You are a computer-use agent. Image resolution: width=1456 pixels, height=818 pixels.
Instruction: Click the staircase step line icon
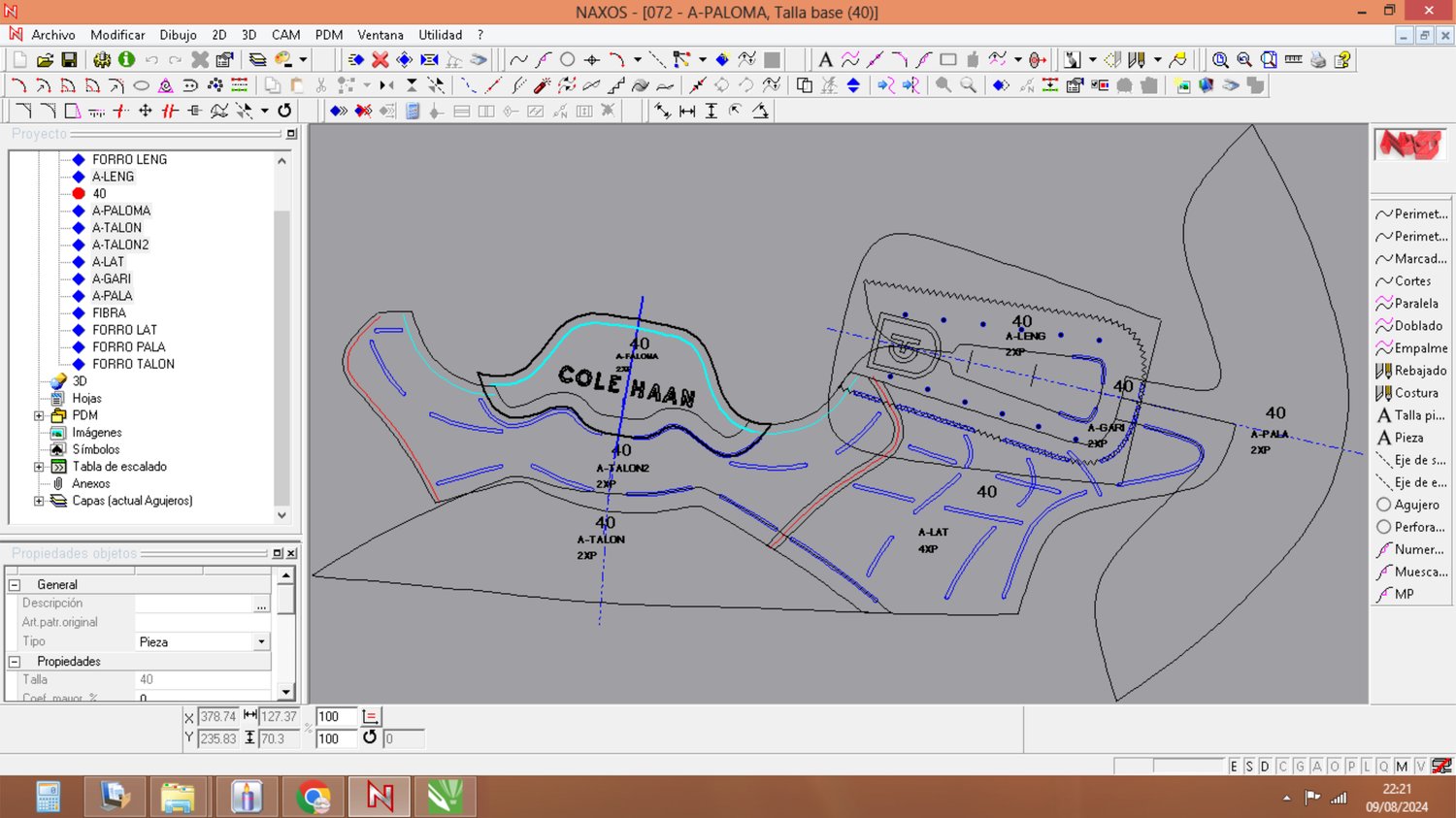(x=615, y=85)
